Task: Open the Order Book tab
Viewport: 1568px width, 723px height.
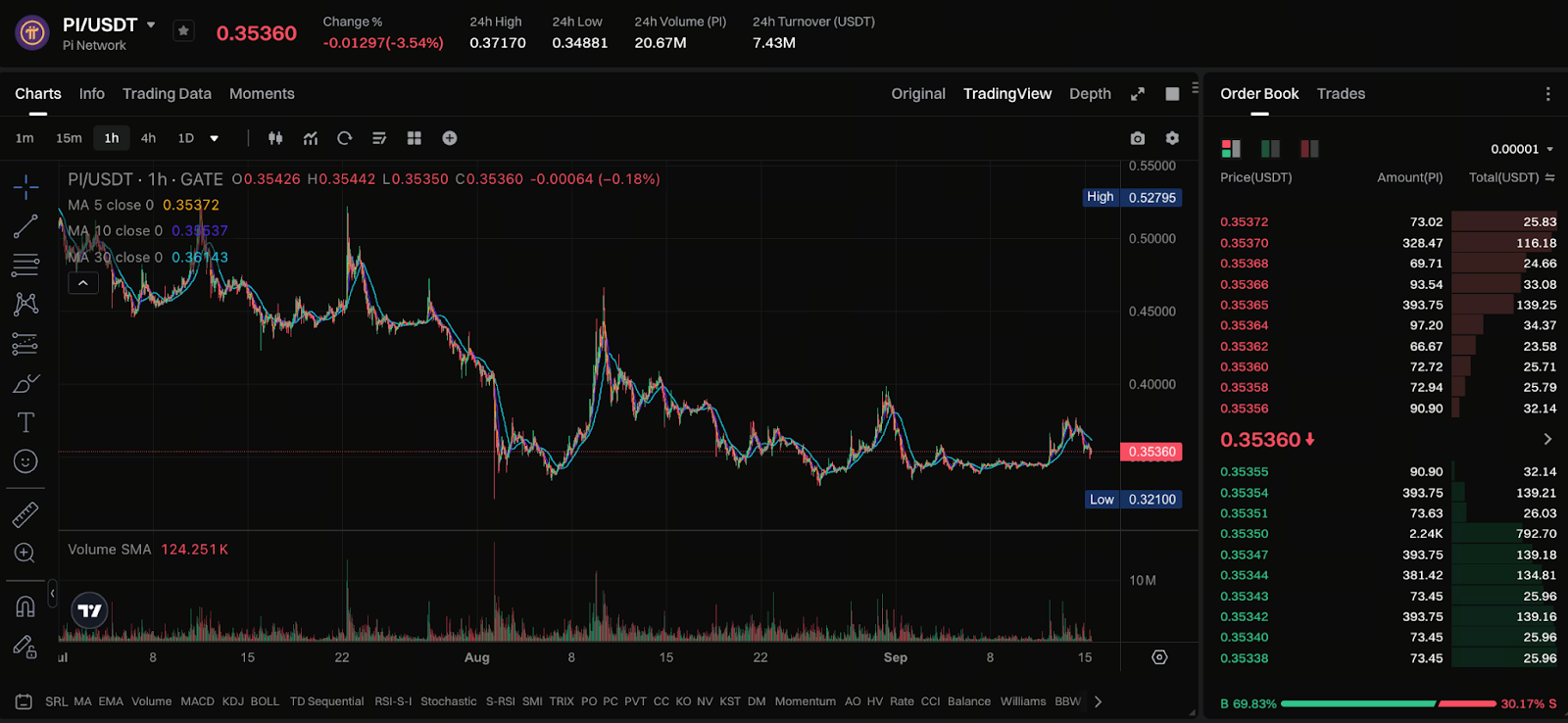Action: [x=1259, y=94]
